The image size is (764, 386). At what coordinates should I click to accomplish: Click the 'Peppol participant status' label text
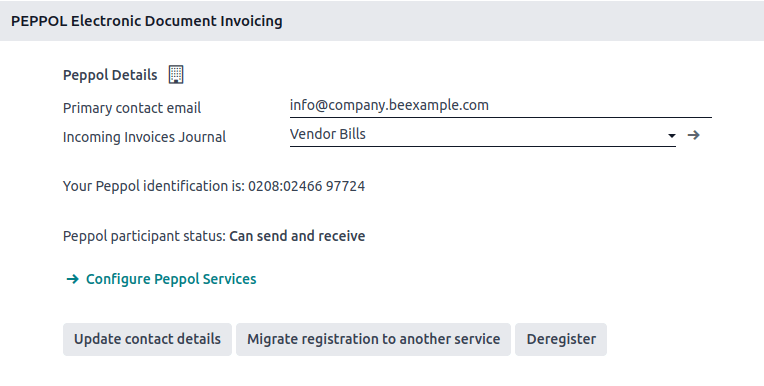tap(145, 236)
